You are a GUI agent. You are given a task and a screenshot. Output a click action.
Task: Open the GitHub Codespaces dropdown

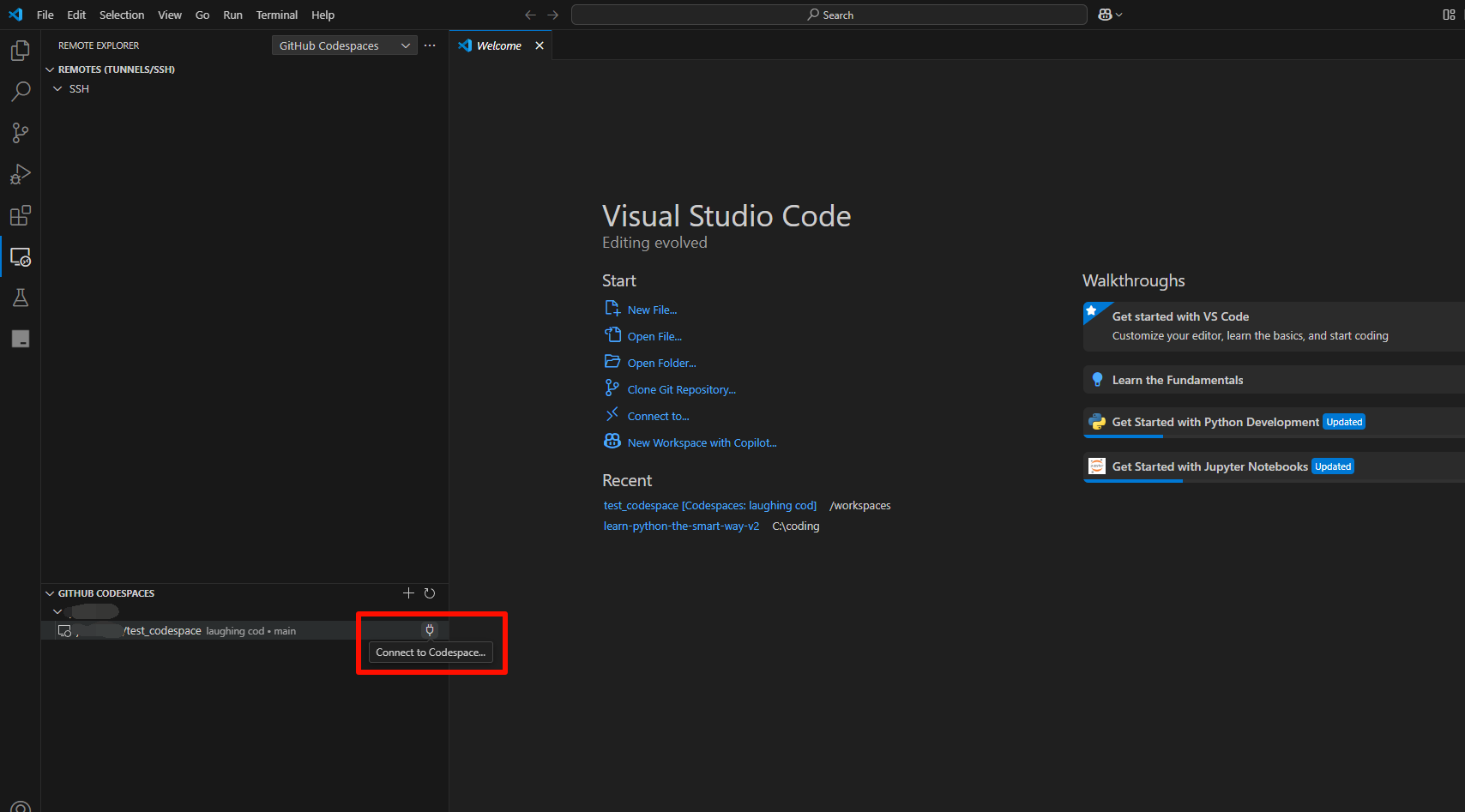click(345, 45)
